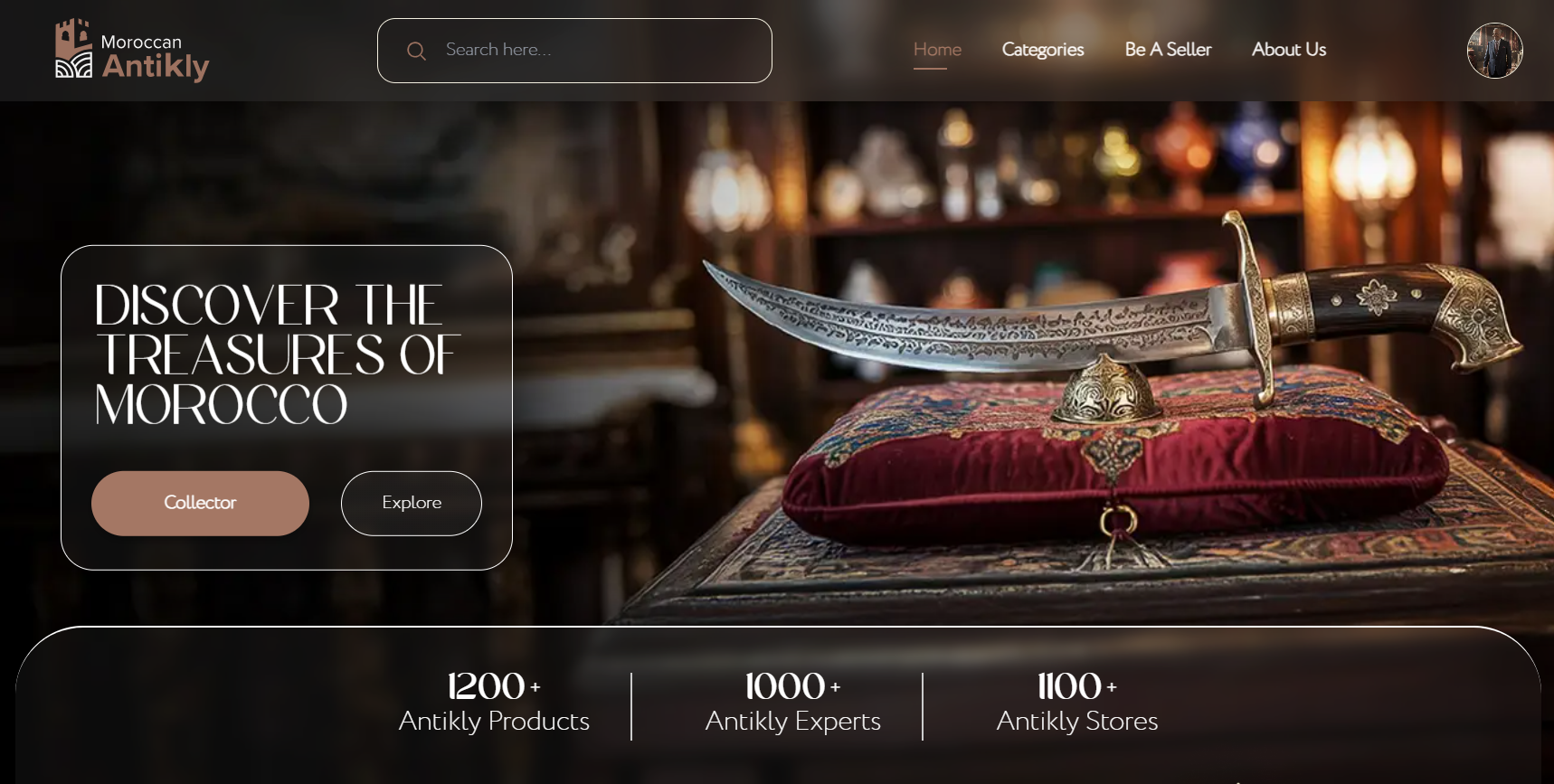Viewport: 1554px width, 784px height.
Task: Select the 1100+ Antikly Stores stat
Action: 1076,703
